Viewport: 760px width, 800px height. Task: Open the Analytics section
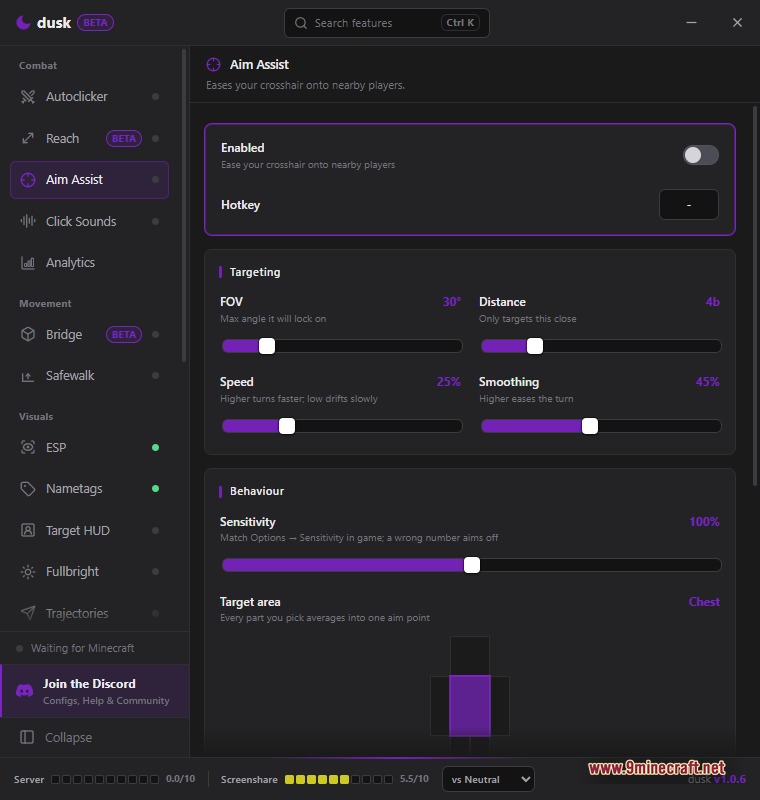pyautogui.click(x=89, y=263)
